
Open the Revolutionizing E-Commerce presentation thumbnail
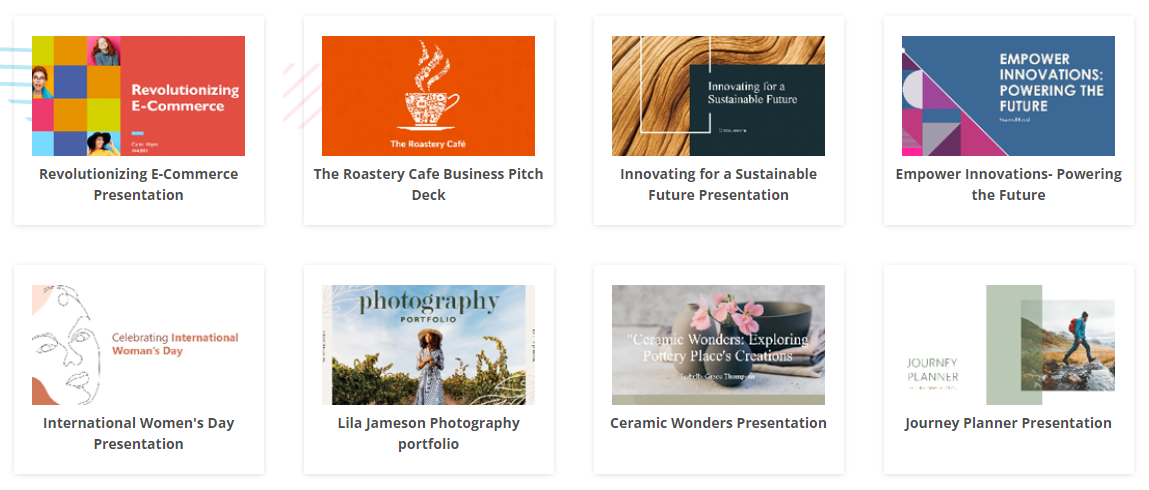pyautogui.click(x=138, y=96)
